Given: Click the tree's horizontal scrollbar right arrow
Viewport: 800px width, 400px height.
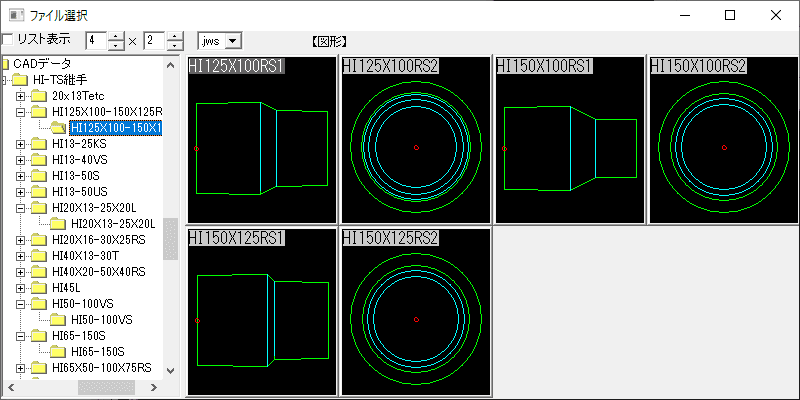Looking at the screenshot, I should (x=154, y=388).
